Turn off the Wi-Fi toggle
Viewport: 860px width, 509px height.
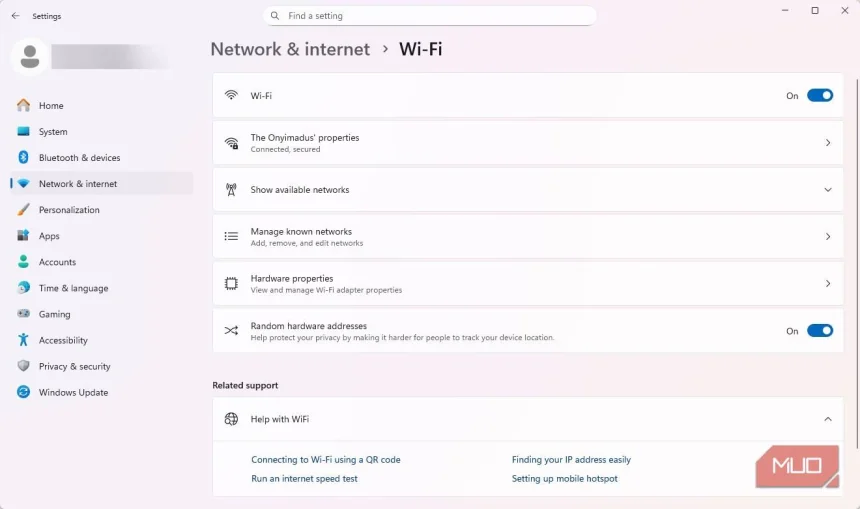[820, 96]
